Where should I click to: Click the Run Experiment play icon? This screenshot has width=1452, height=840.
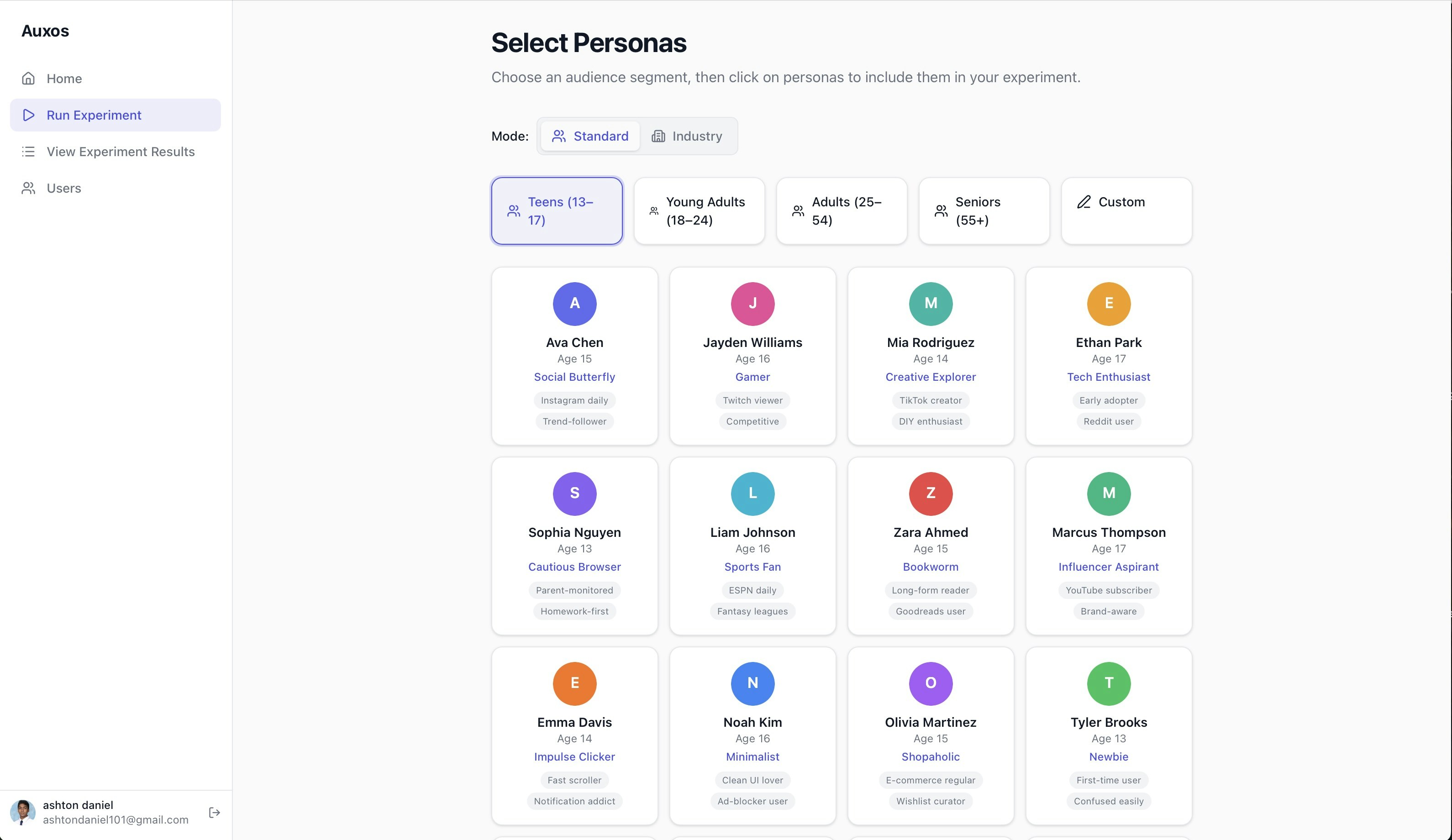29,115
